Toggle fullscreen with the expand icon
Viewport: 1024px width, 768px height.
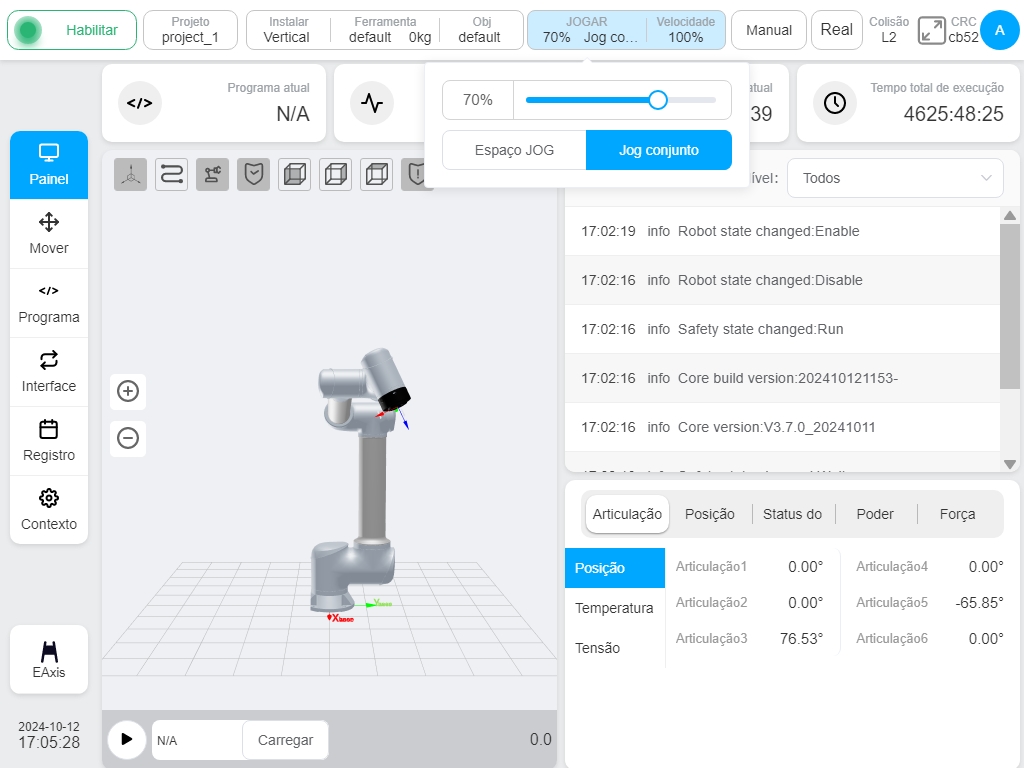click(x=931, y=30)
